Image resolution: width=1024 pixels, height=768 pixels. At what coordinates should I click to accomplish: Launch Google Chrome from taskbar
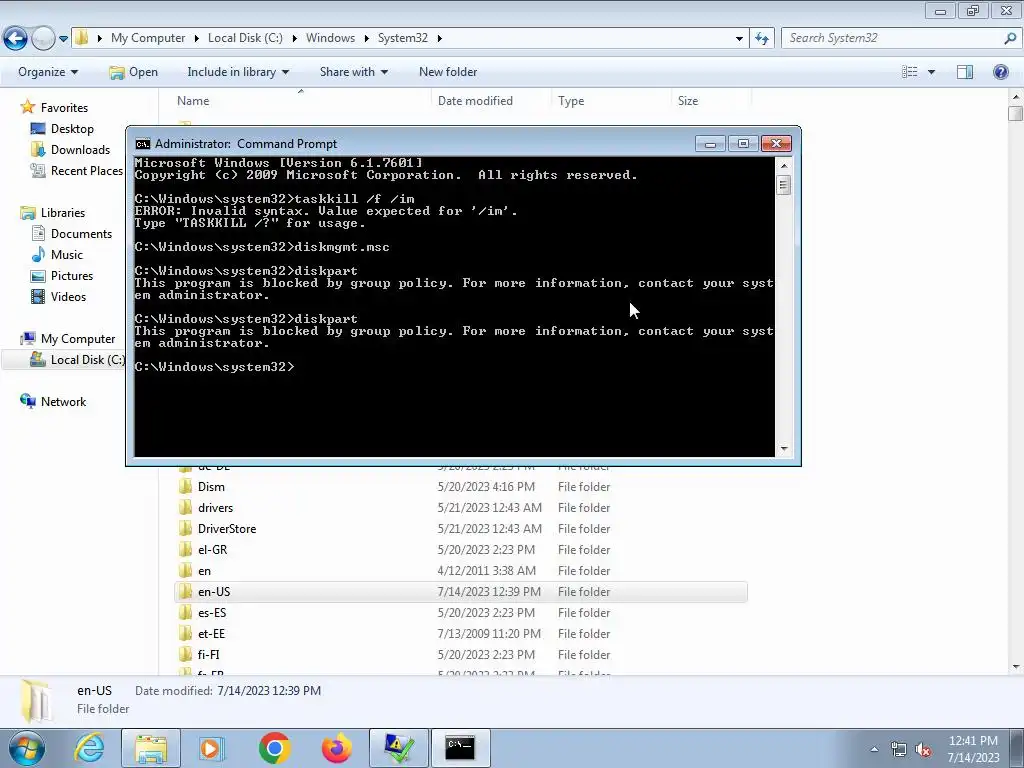[274, 748]
